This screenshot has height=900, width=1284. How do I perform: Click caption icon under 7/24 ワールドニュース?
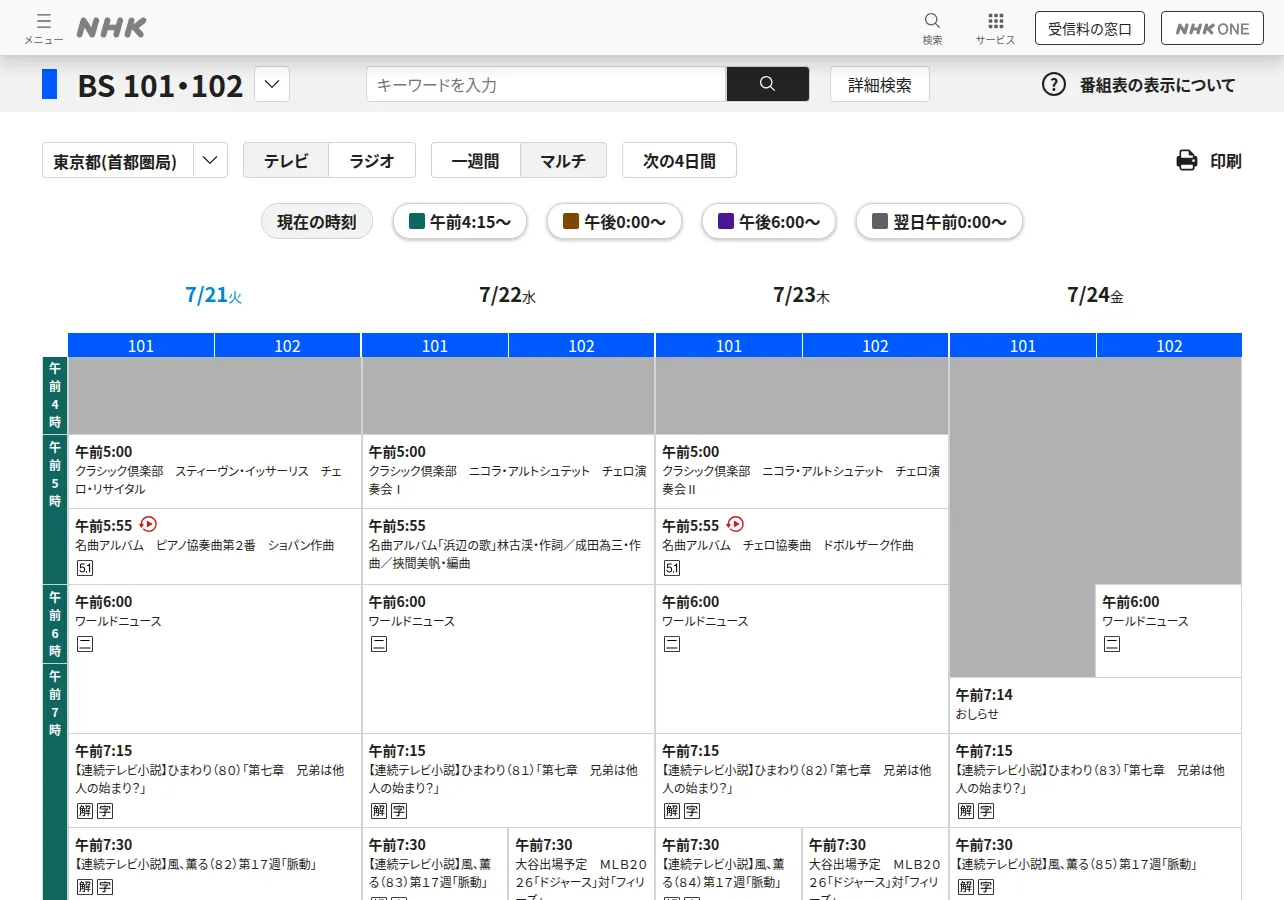(1112, 644)
